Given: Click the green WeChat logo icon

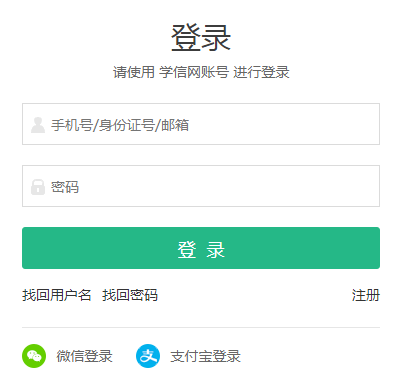Looking at the screenshot, I should (x=34, y=356).
